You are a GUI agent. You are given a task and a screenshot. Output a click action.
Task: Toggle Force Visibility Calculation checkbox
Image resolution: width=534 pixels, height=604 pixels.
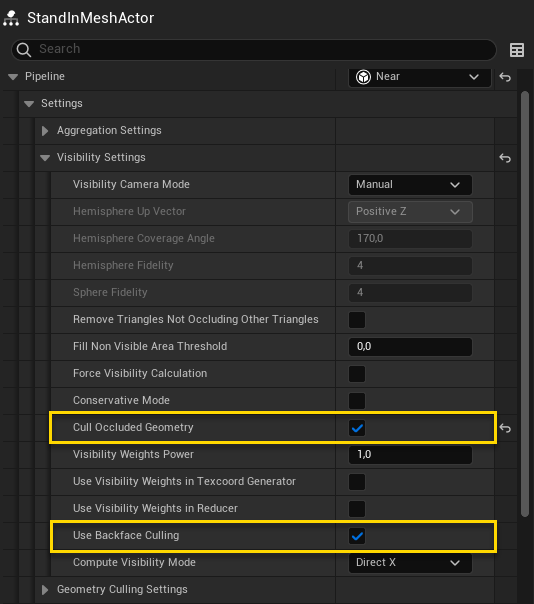pos(357,374)
